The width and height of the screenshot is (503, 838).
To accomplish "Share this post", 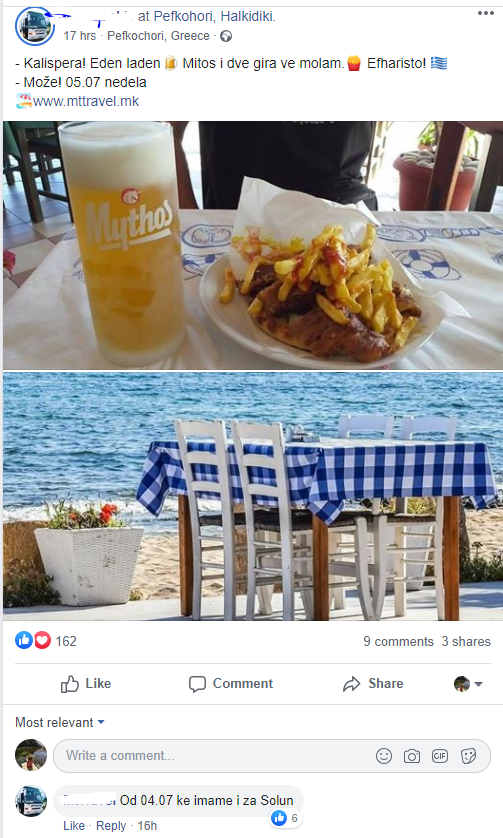I will pyautogui.click(x=373, y=684).
